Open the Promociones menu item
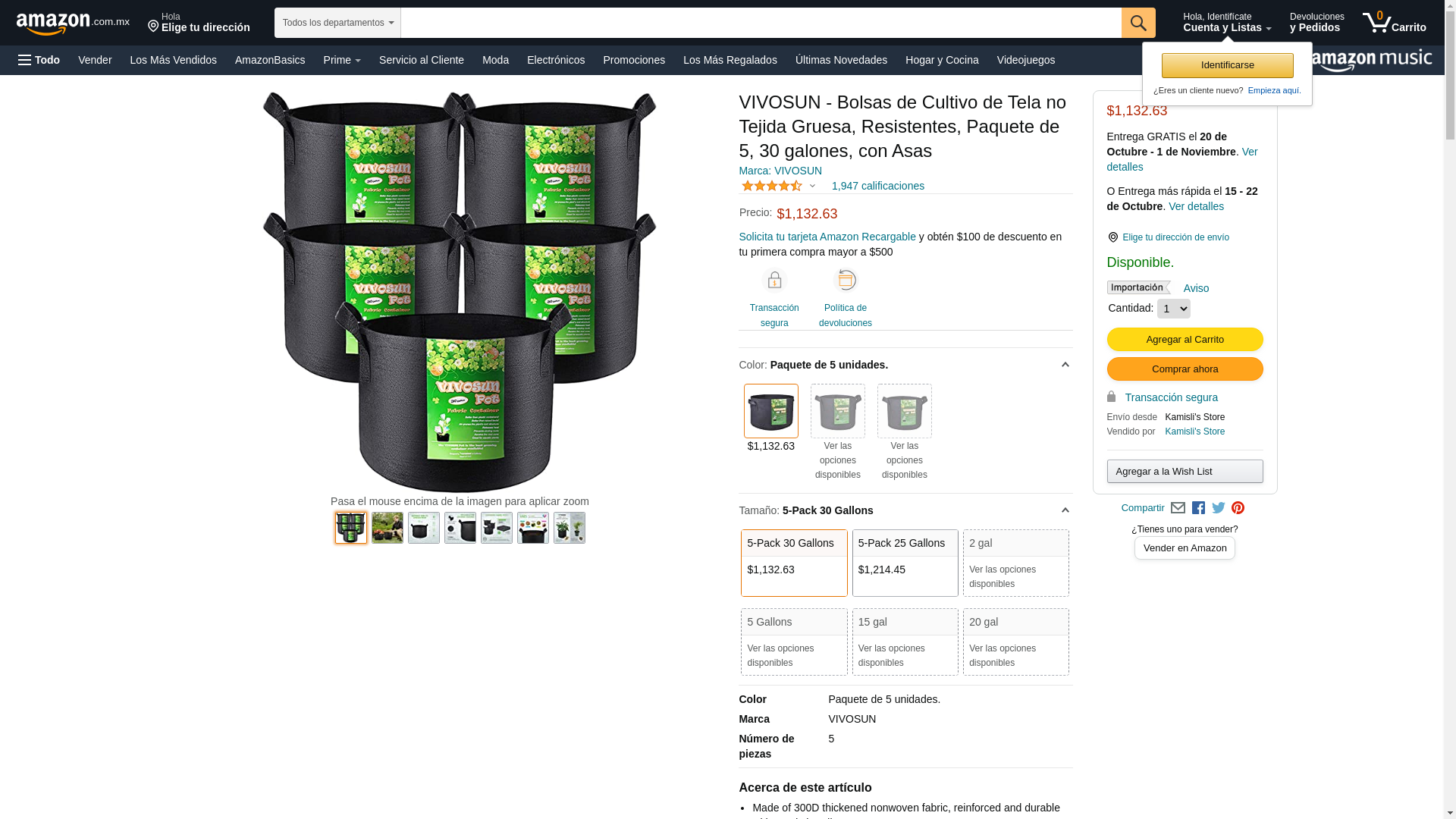This screenshot has width=1456, height=819. [x=634, y=60]
